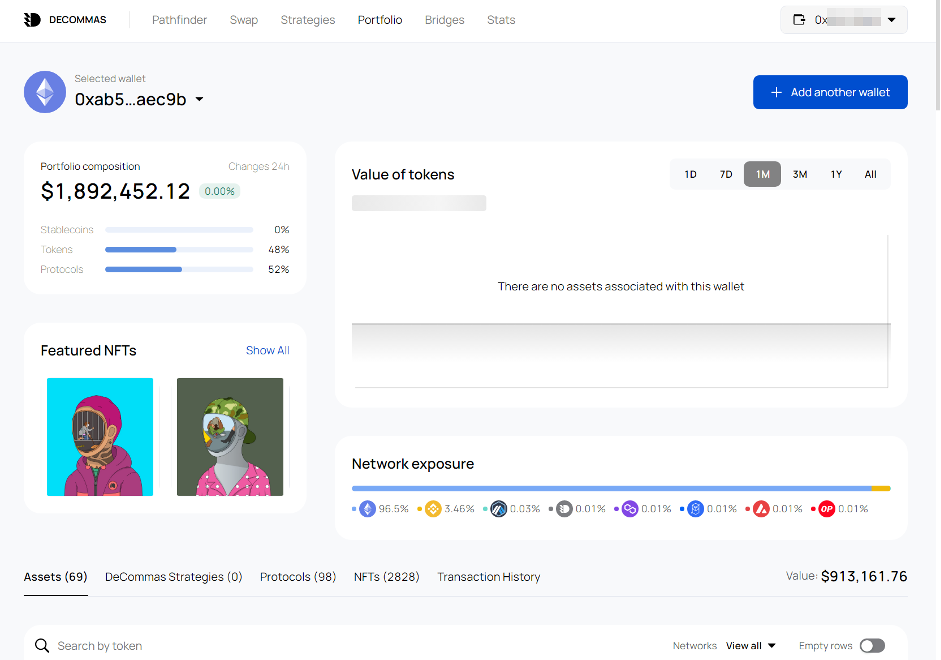Click the purple Polygon network icon
Image resolution: width=941 pixels, height=660 pixels.
click(x=630, y=509)
